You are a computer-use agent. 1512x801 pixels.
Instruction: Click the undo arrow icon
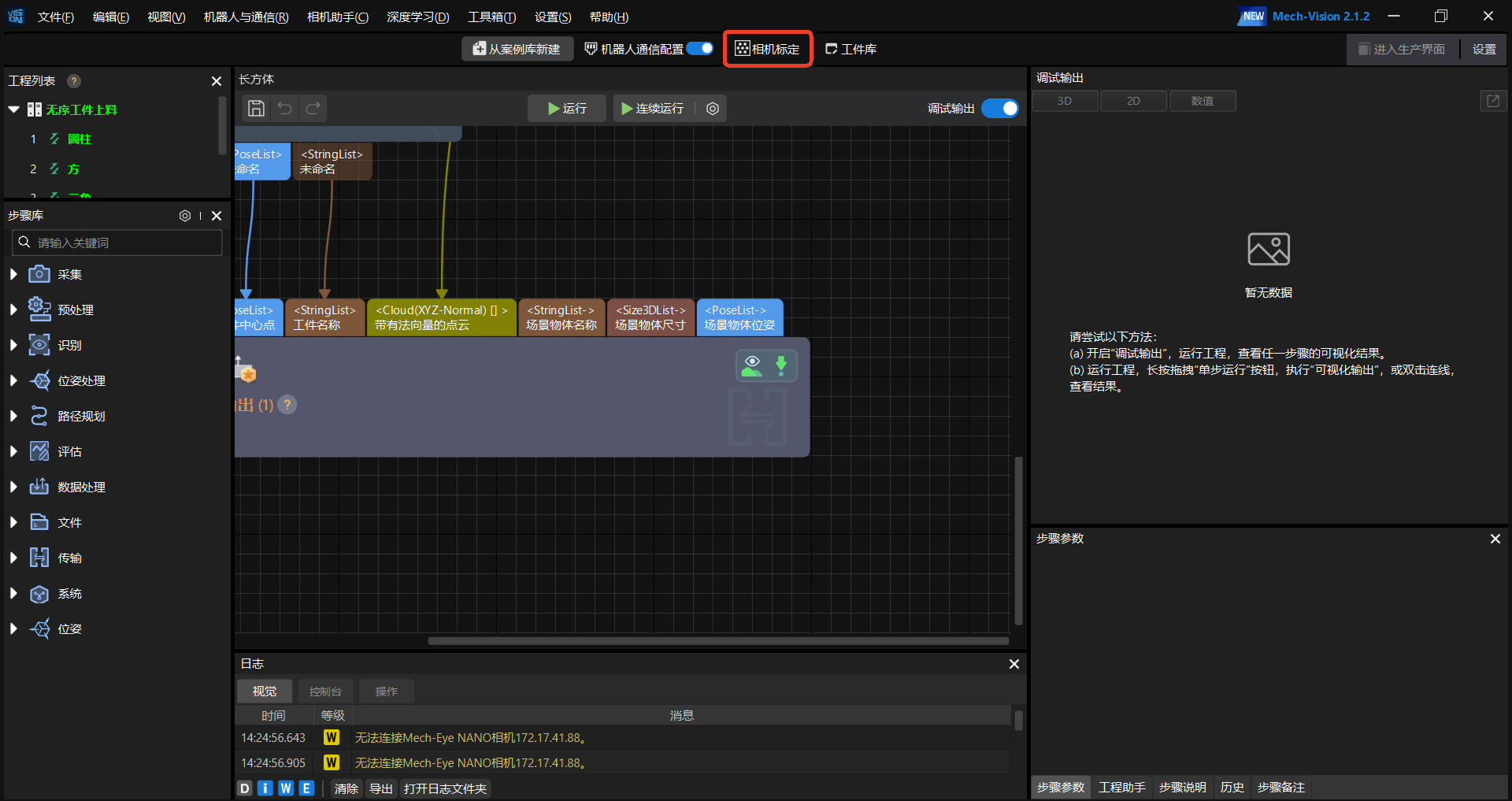(x=284, y=109)
